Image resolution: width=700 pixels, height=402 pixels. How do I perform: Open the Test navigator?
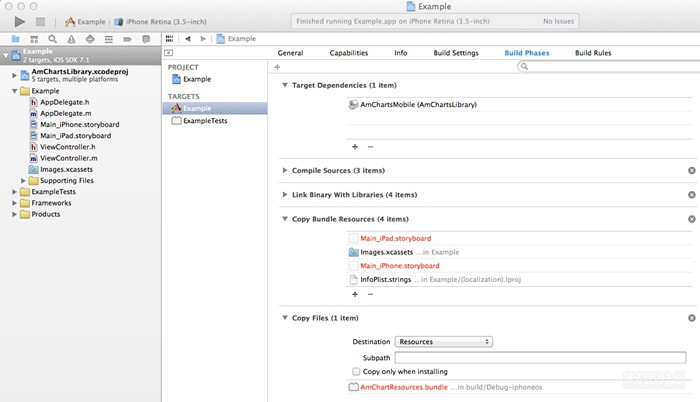pyautogui.click(x=90, y=39)
